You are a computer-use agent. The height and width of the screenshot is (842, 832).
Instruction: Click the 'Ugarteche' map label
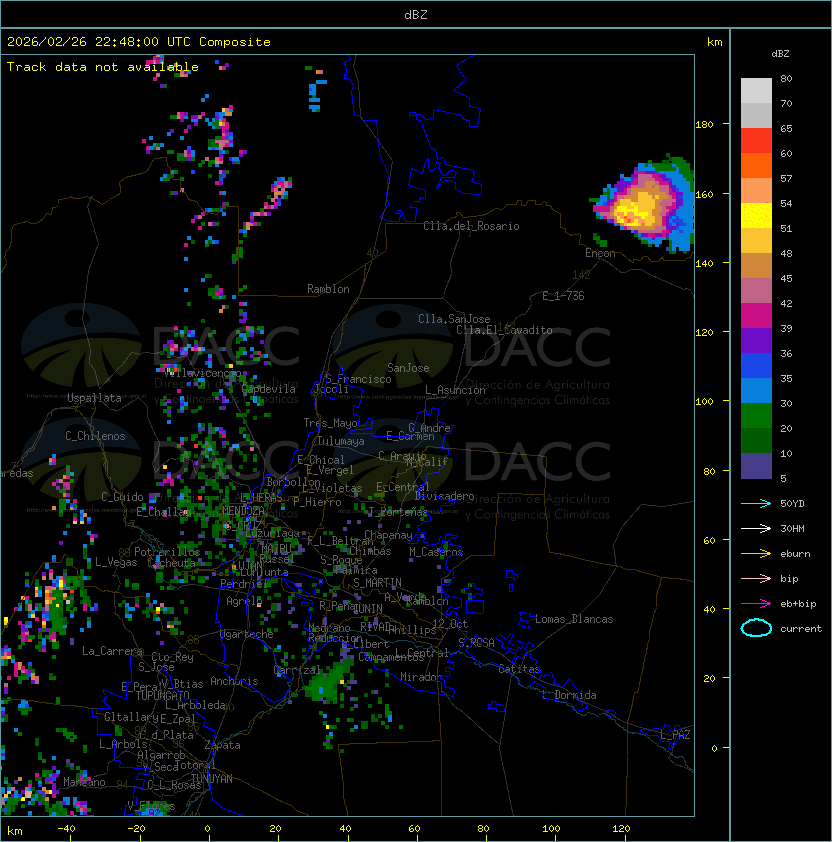(247, 634)
